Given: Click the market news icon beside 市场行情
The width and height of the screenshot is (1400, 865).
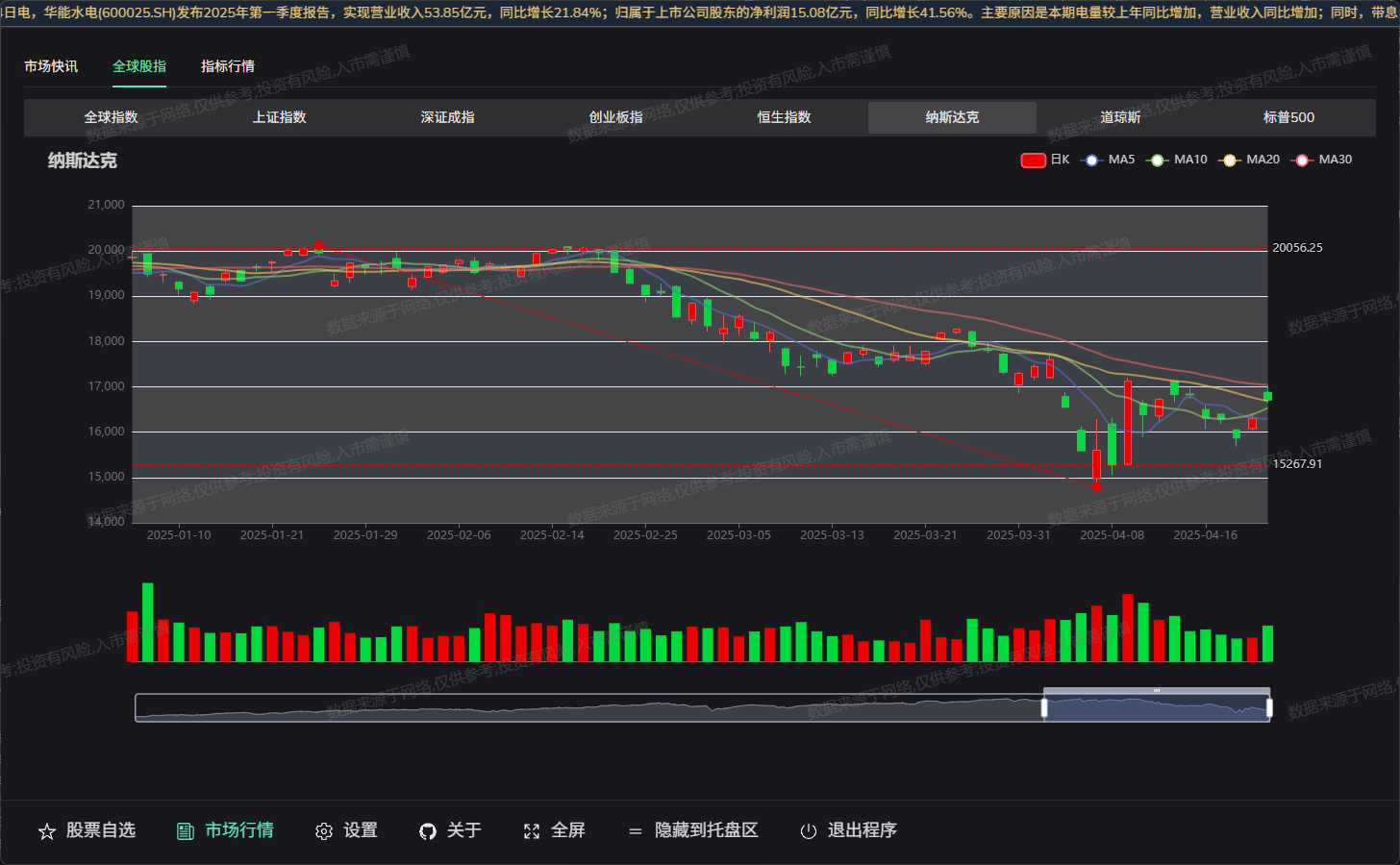Looking at the screenshot, I should 186,831.
